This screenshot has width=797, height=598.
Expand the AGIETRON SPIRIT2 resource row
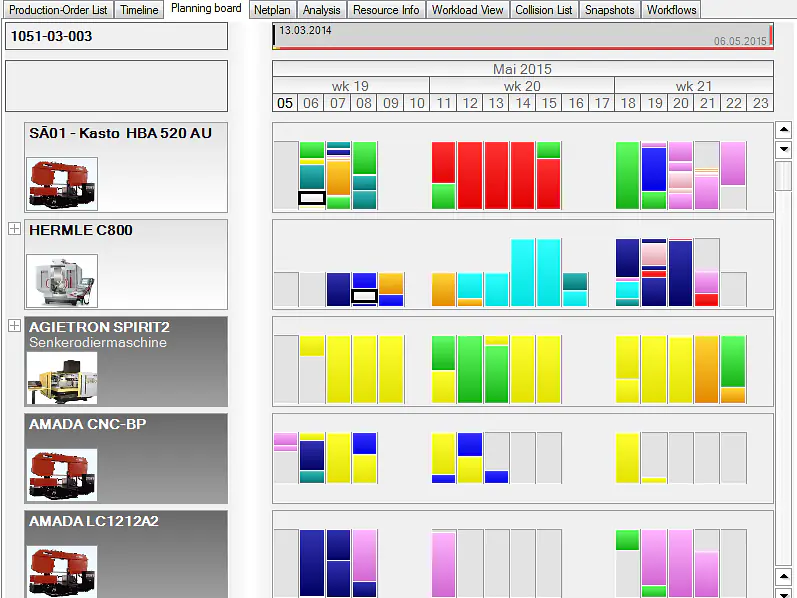(14, 326)
